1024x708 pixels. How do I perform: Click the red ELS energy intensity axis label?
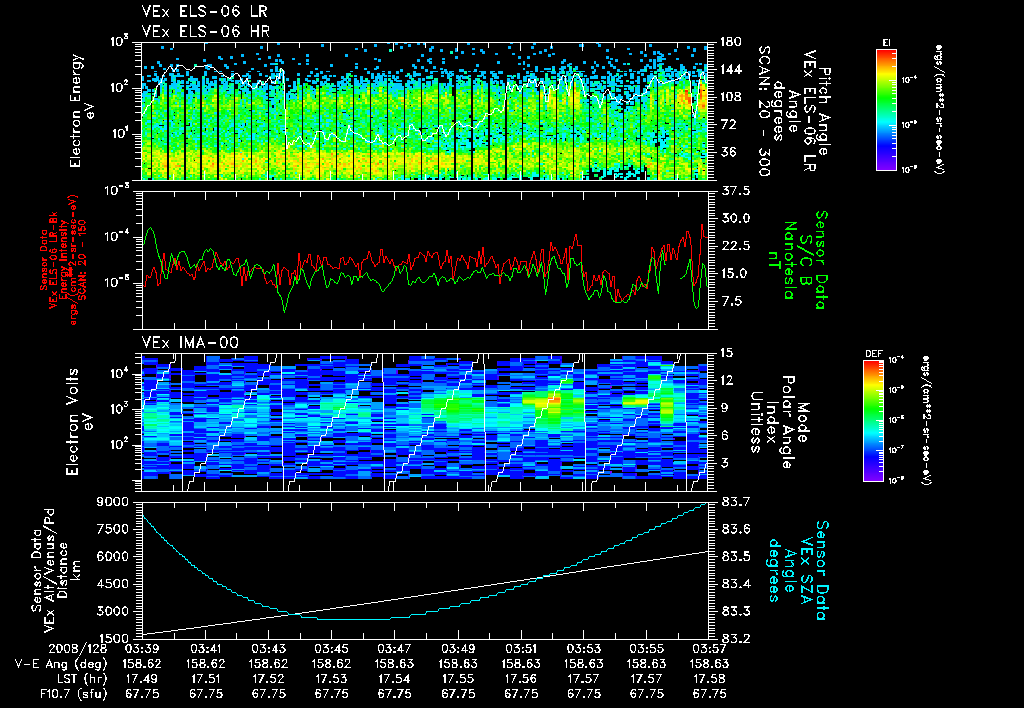[63, 260]
